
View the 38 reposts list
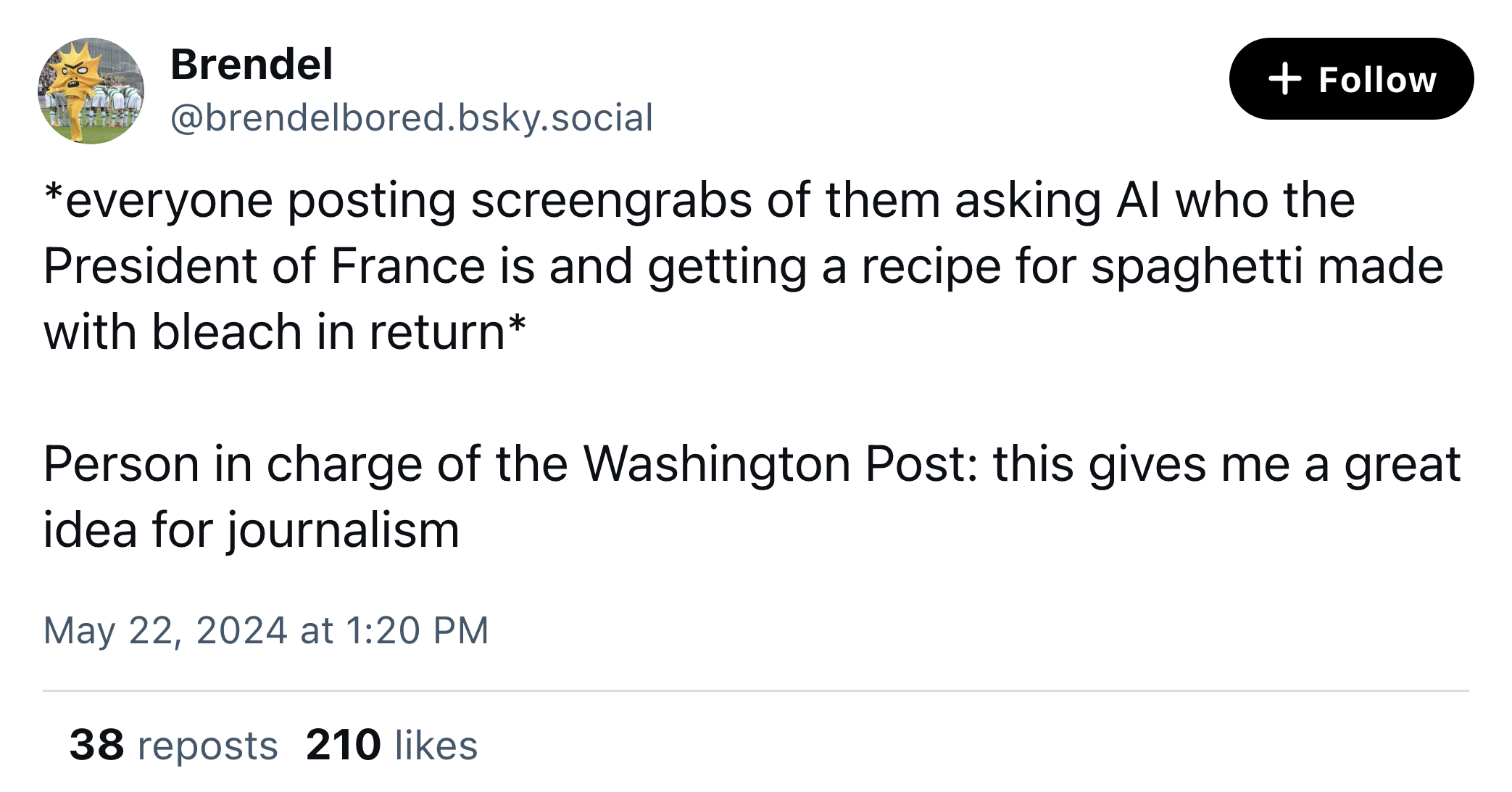[x=173, y=745]
